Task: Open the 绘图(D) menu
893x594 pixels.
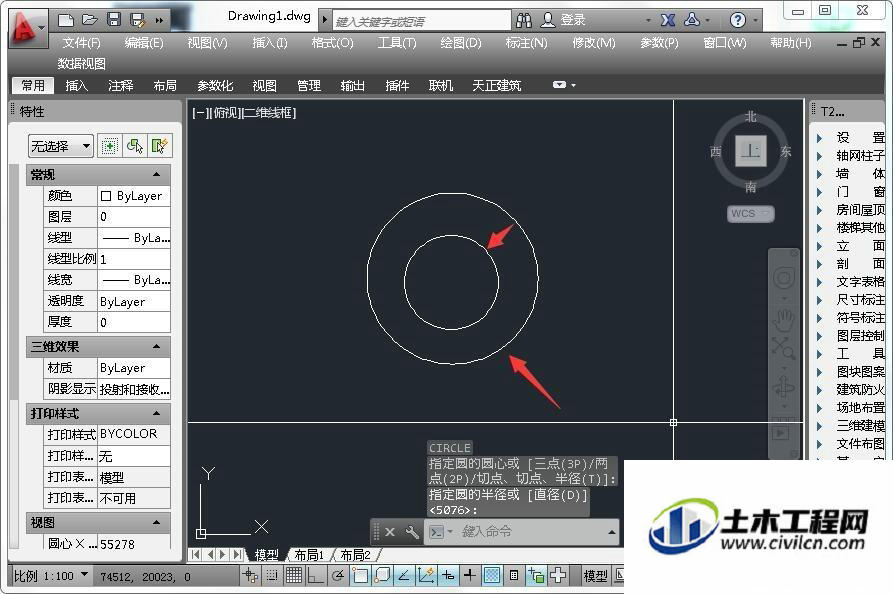Action: click(x=461, y=43)
